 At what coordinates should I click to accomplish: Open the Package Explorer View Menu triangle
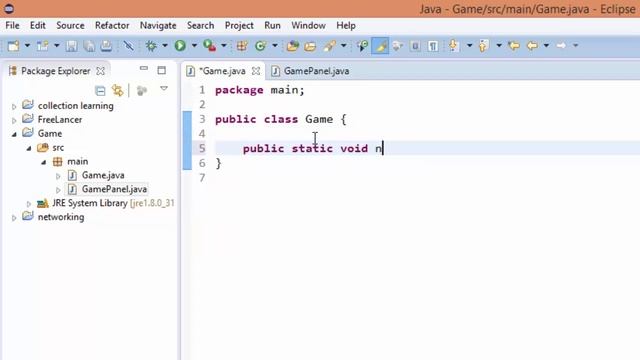164,89
